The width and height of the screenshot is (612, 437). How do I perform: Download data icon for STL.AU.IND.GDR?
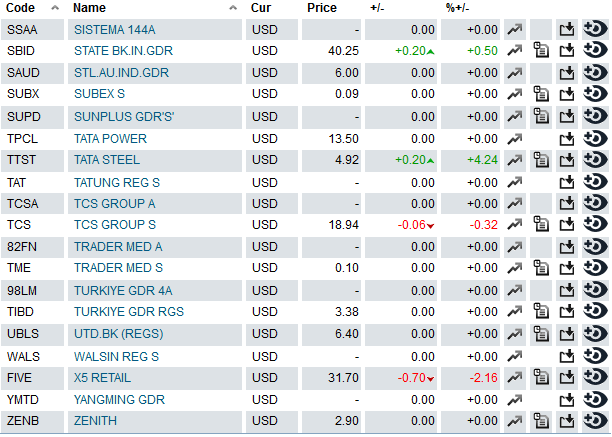click(x=567, y=73)
